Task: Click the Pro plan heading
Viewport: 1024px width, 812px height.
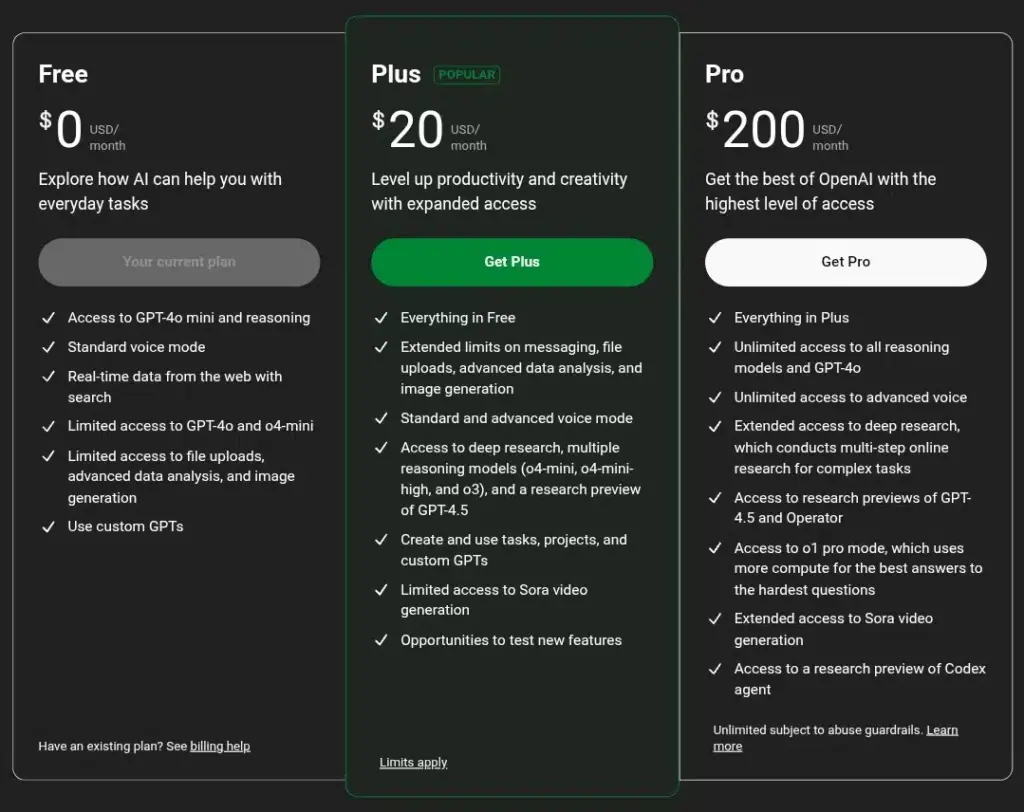Action: pos(724,75)
